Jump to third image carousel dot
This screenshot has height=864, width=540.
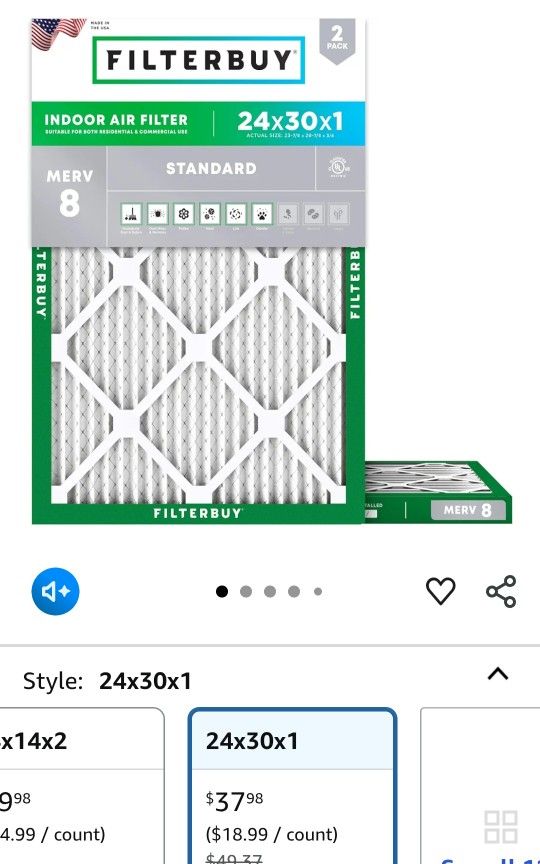(270, 591)
